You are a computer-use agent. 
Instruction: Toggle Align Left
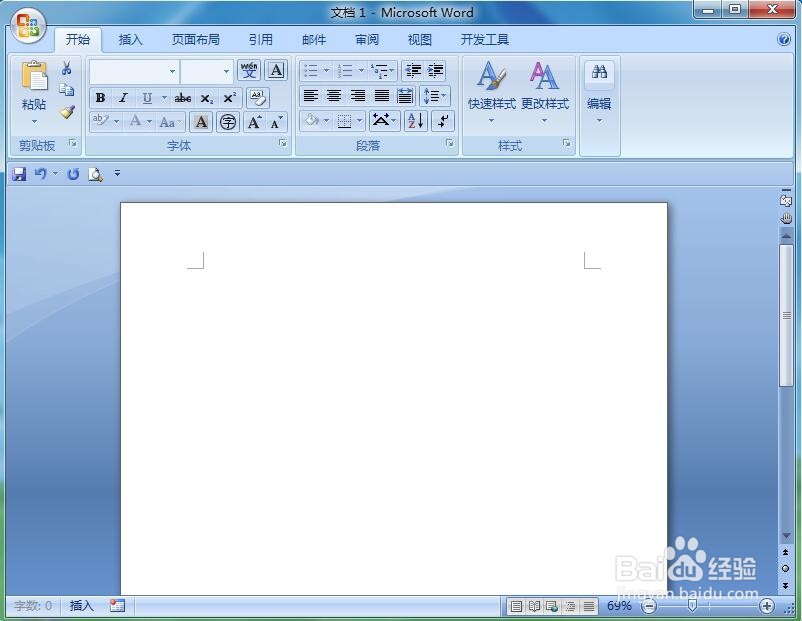[310, 95]
